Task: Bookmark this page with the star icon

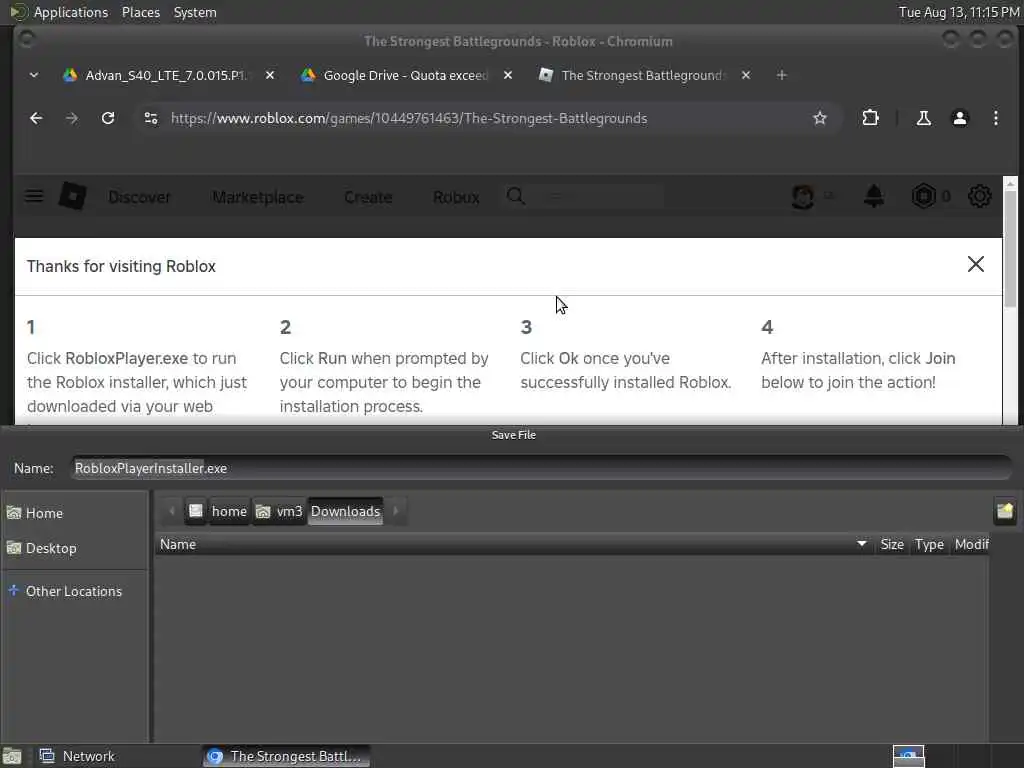Action: [820, 118]
